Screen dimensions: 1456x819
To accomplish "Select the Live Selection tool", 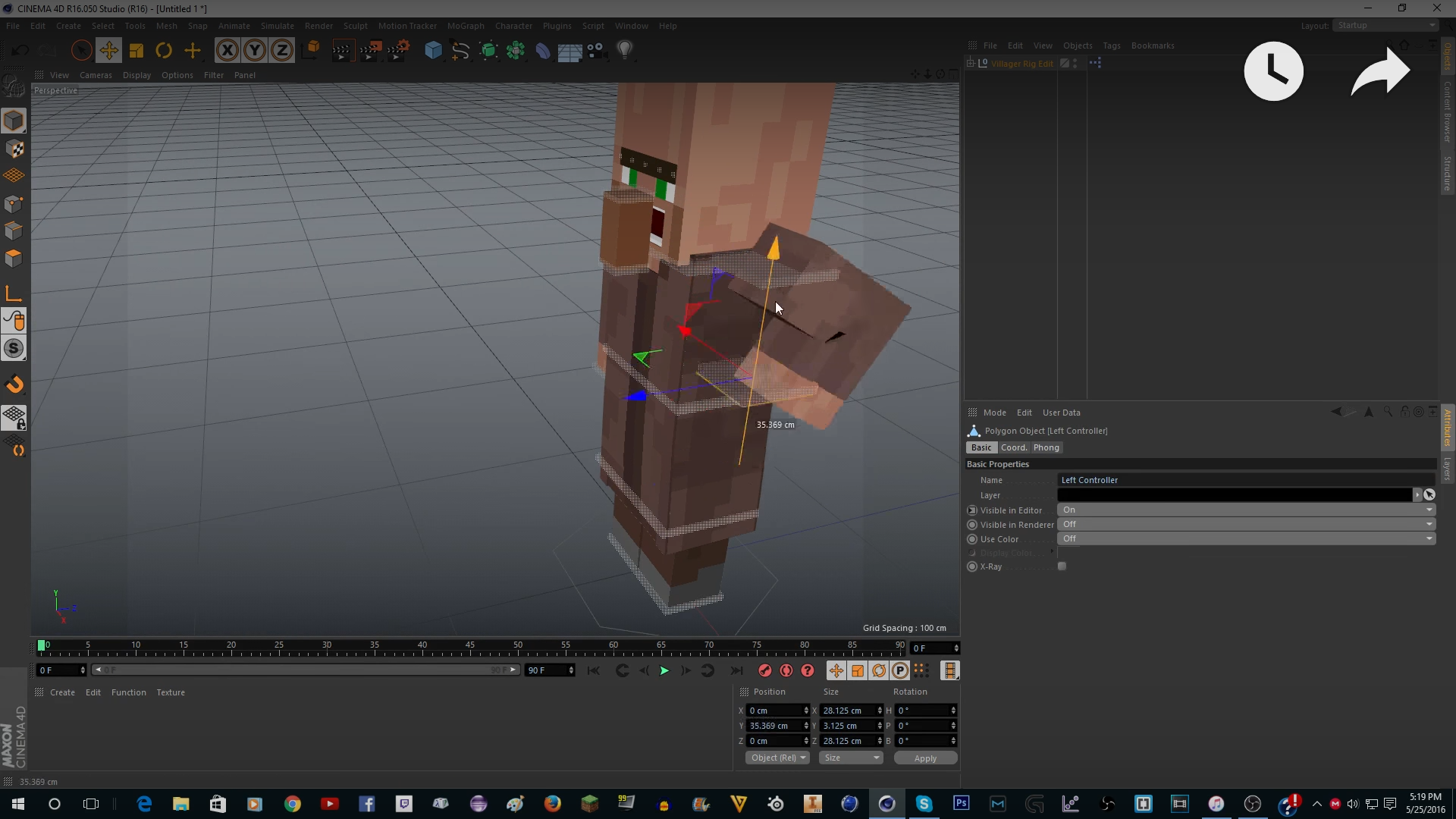I will tap(81, 51).
